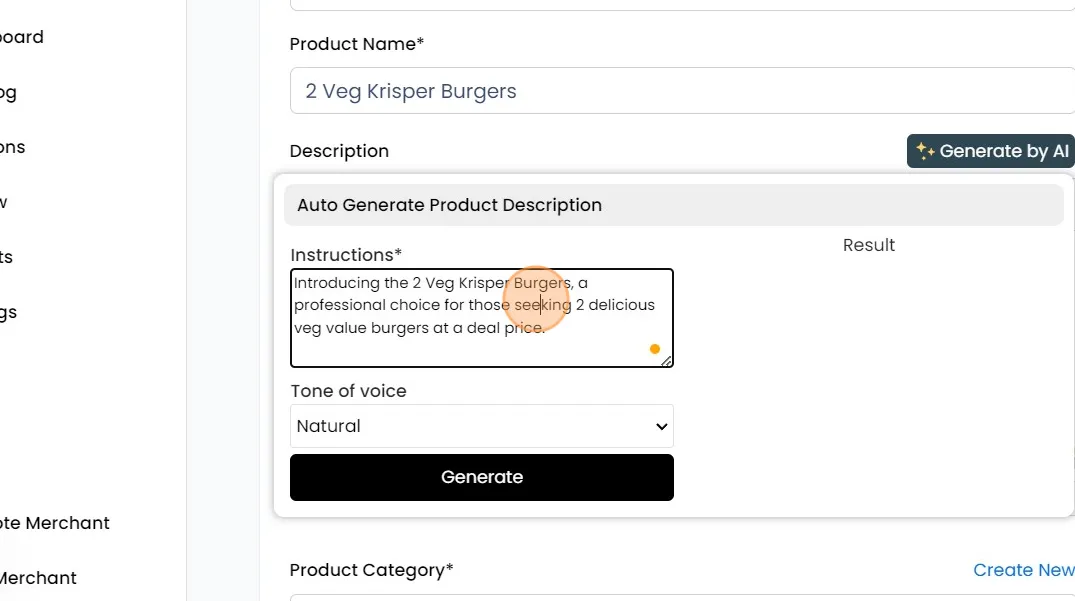Focus the Product Name input field
The width and height of the screenshot is (1075, 601).
click(x=680, y=91)
